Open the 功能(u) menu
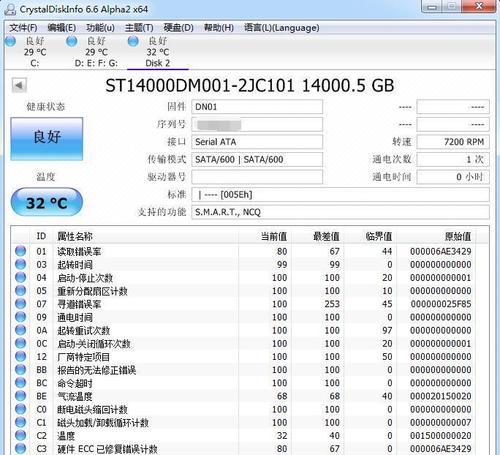The height and width of the screenshot is (455, 500). tap(100, 28)
